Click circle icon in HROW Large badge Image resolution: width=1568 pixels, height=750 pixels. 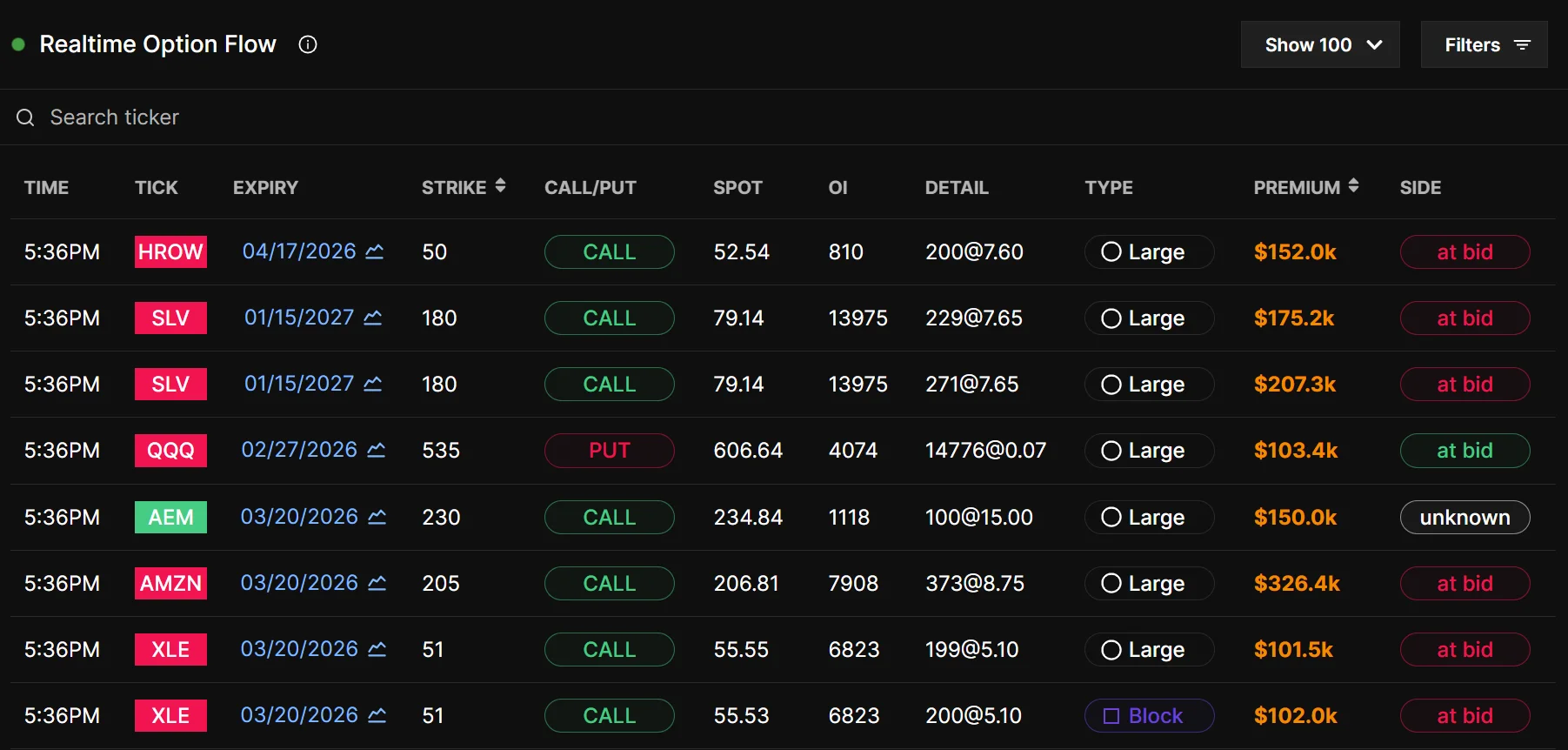click(x=1111, y=251)
